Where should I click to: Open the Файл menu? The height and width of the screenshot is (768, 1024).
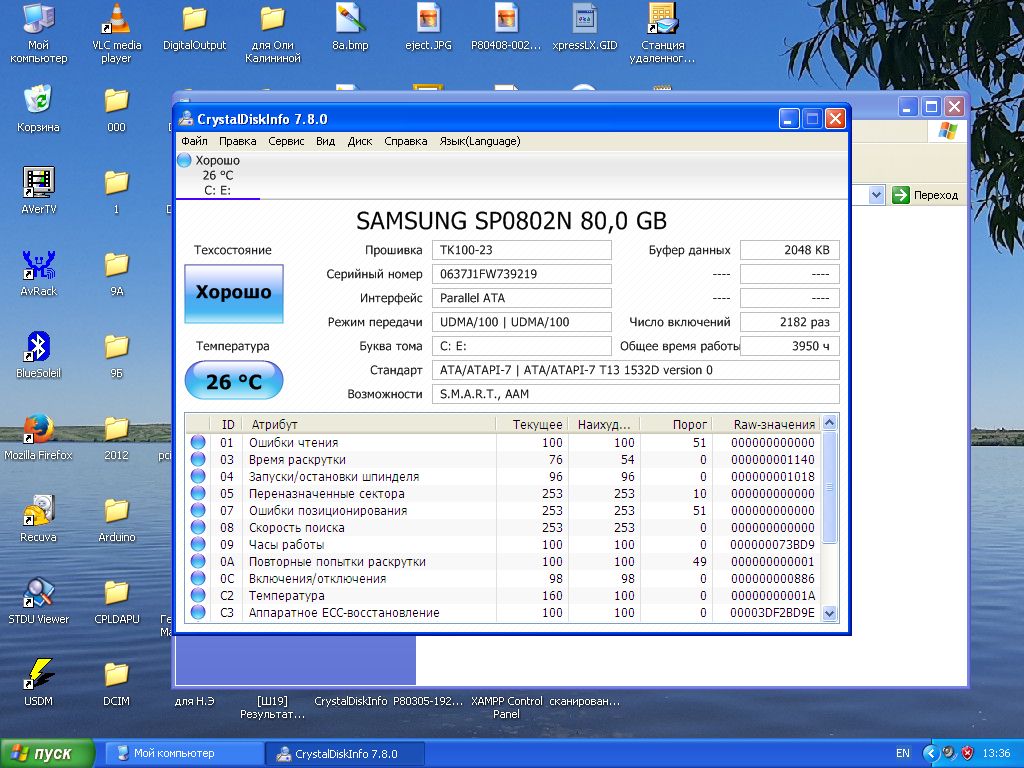[194, 141]
